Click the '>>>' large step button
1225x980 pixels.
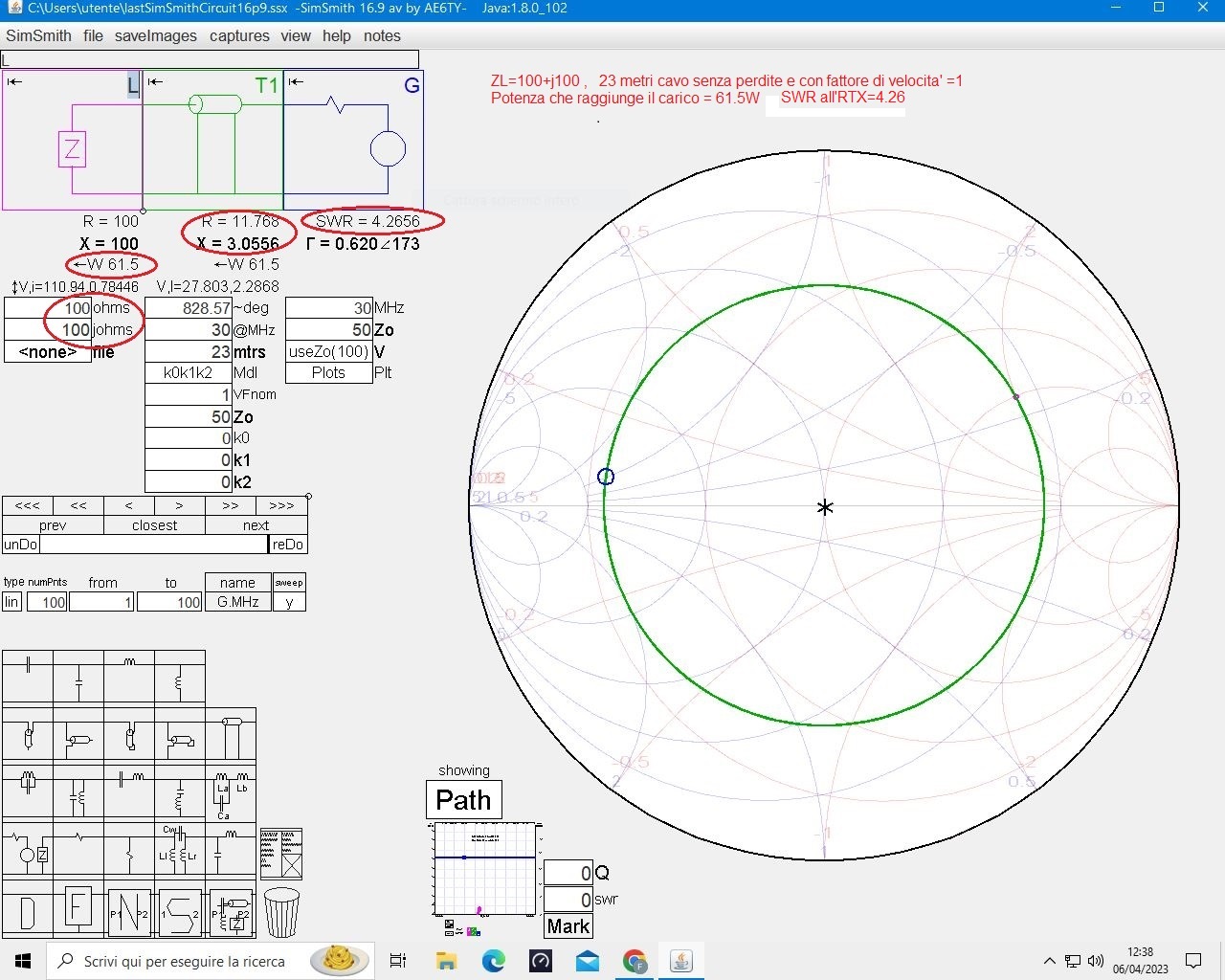(x=281, y=505)
